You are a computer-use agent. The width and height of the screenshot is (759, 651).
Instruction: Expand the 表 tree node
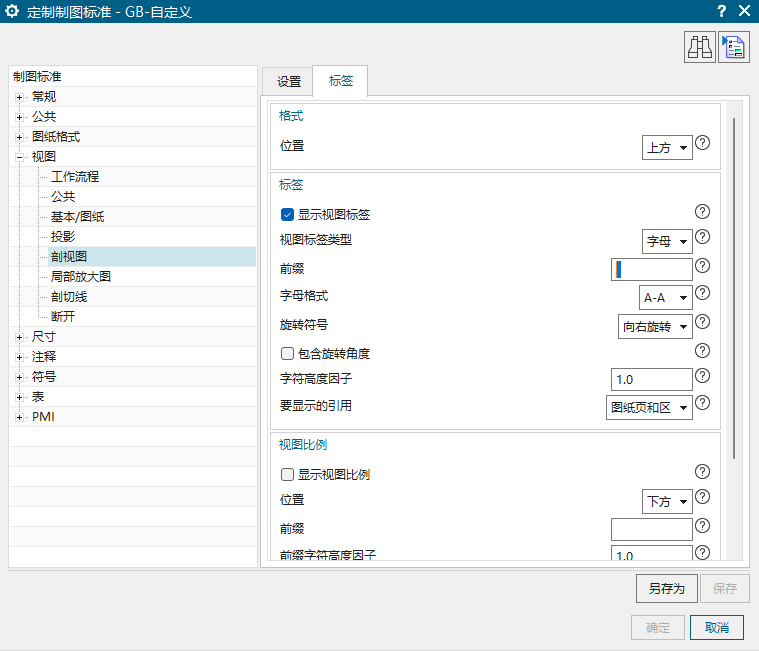[x=19, y=397]
